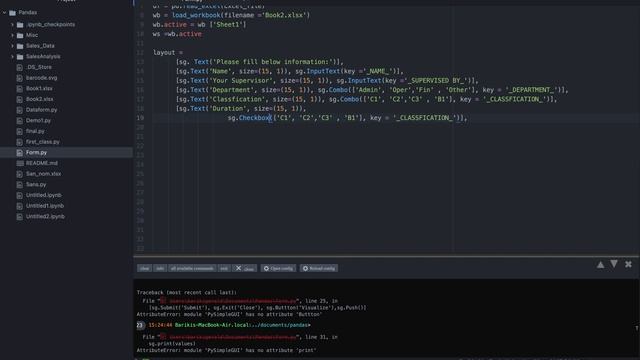This screenshot has width=640, height=360.
Task: Click line number 19 in the gutter
Action: click(x=140, y=118)
